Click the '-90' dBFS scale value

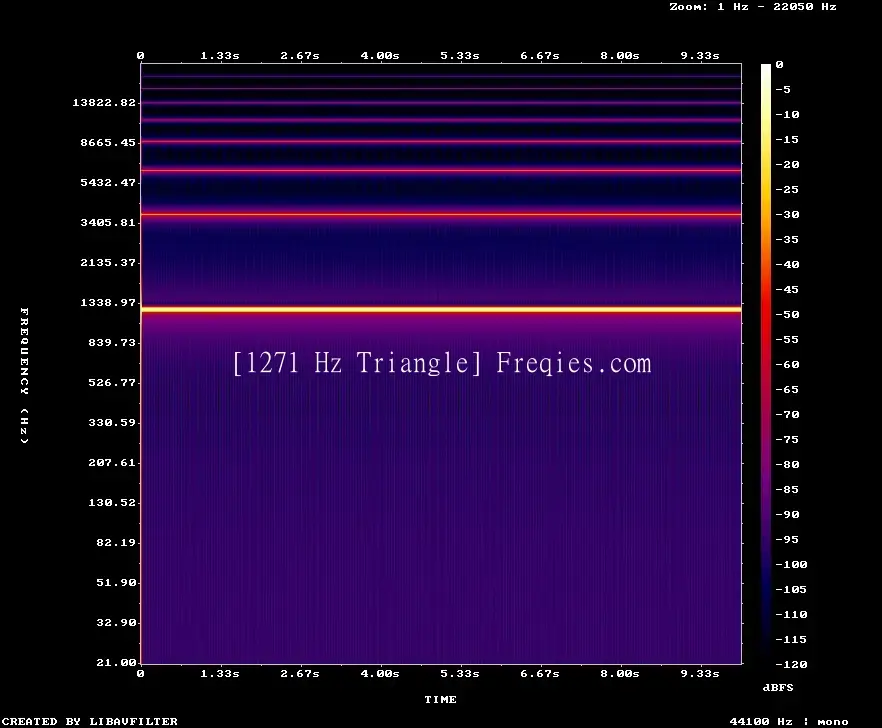click(787, 514)
